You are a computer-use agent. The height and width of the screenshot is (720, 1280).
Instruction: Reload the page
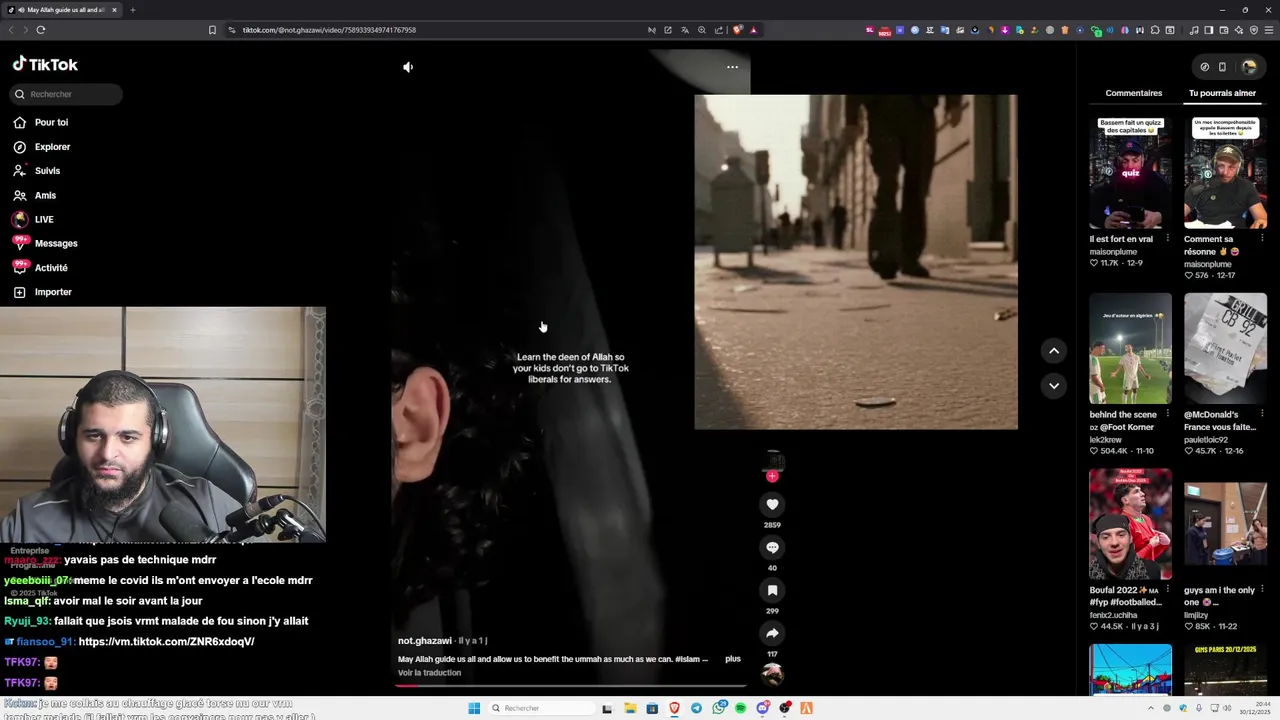point(41,30)
